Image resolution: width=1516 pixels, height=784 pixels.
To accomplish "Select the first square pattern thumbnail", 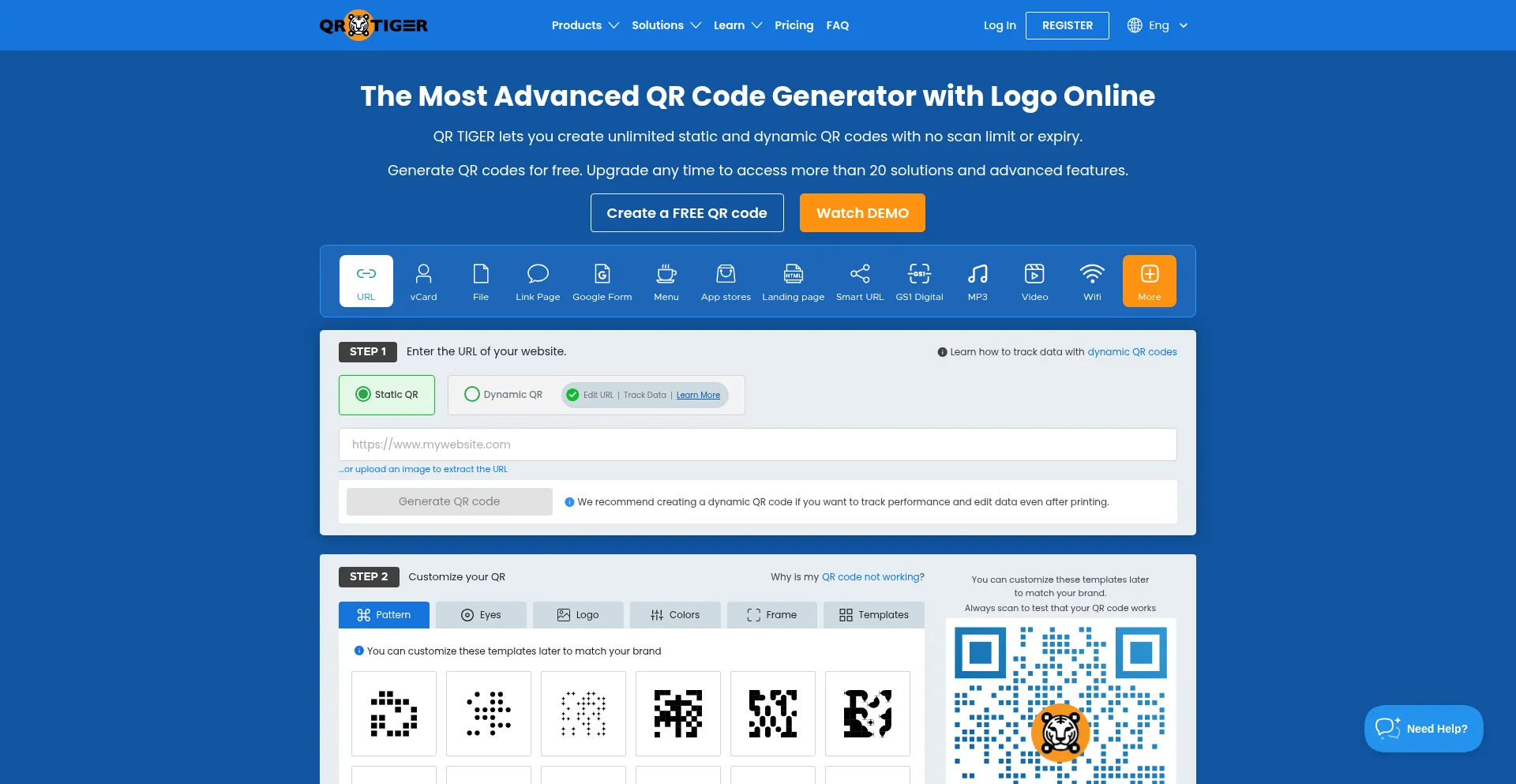I will (394, 714).
